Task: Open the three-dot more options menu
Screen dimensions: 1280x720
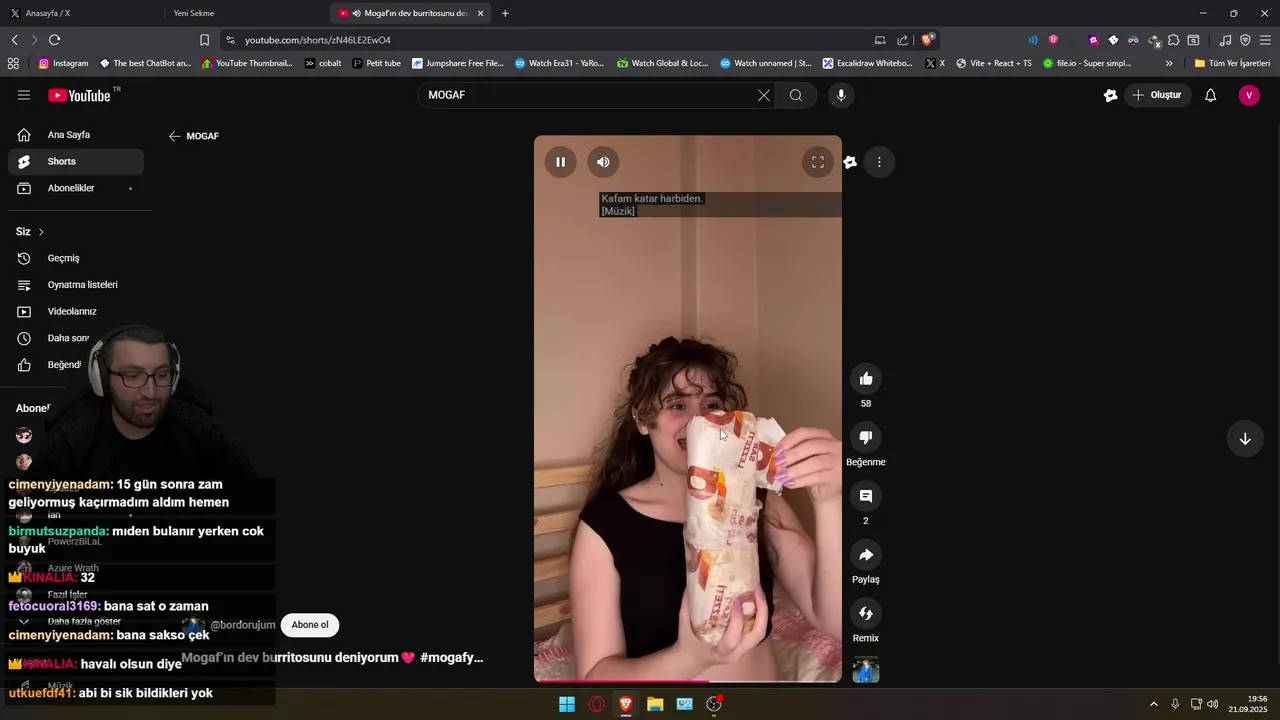Action: (879, 162)
